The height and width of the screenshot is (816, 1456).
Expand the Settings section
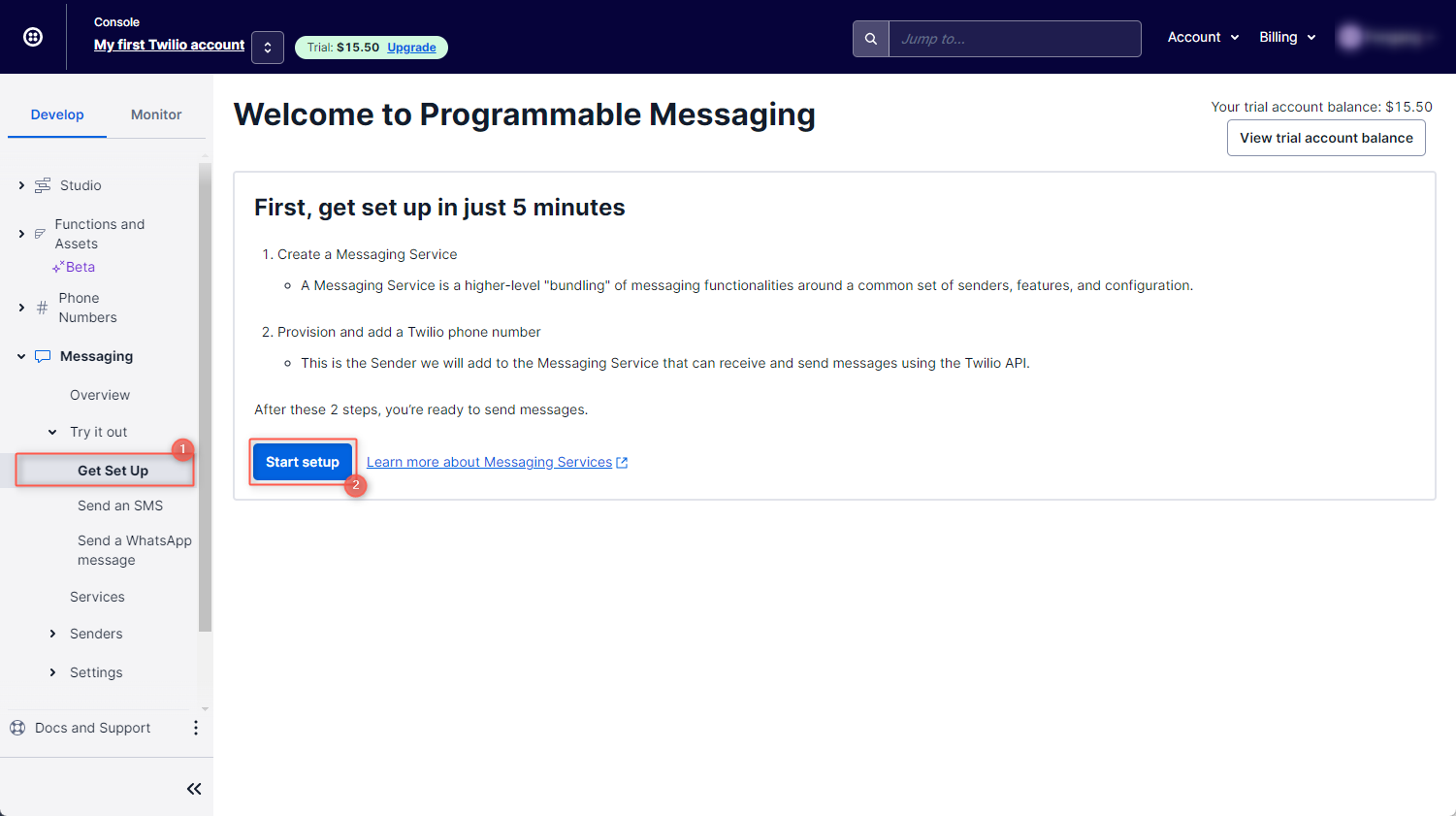click(x=52, y=672)
